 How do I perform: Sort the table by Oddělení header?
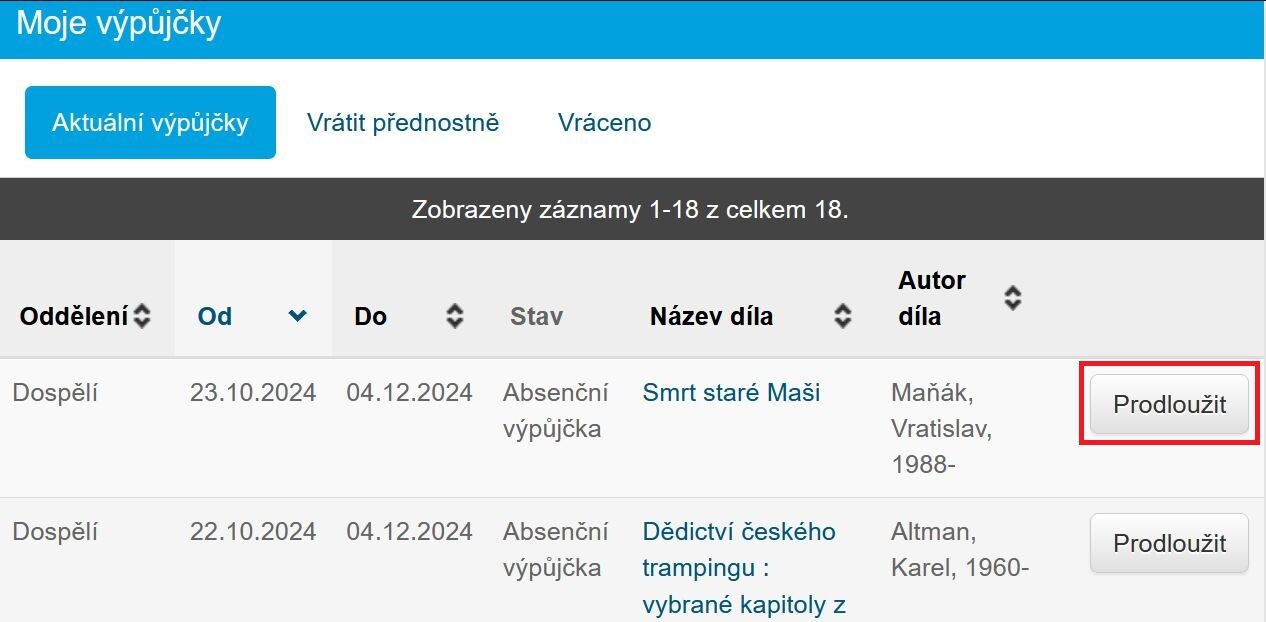click(74, 317)
